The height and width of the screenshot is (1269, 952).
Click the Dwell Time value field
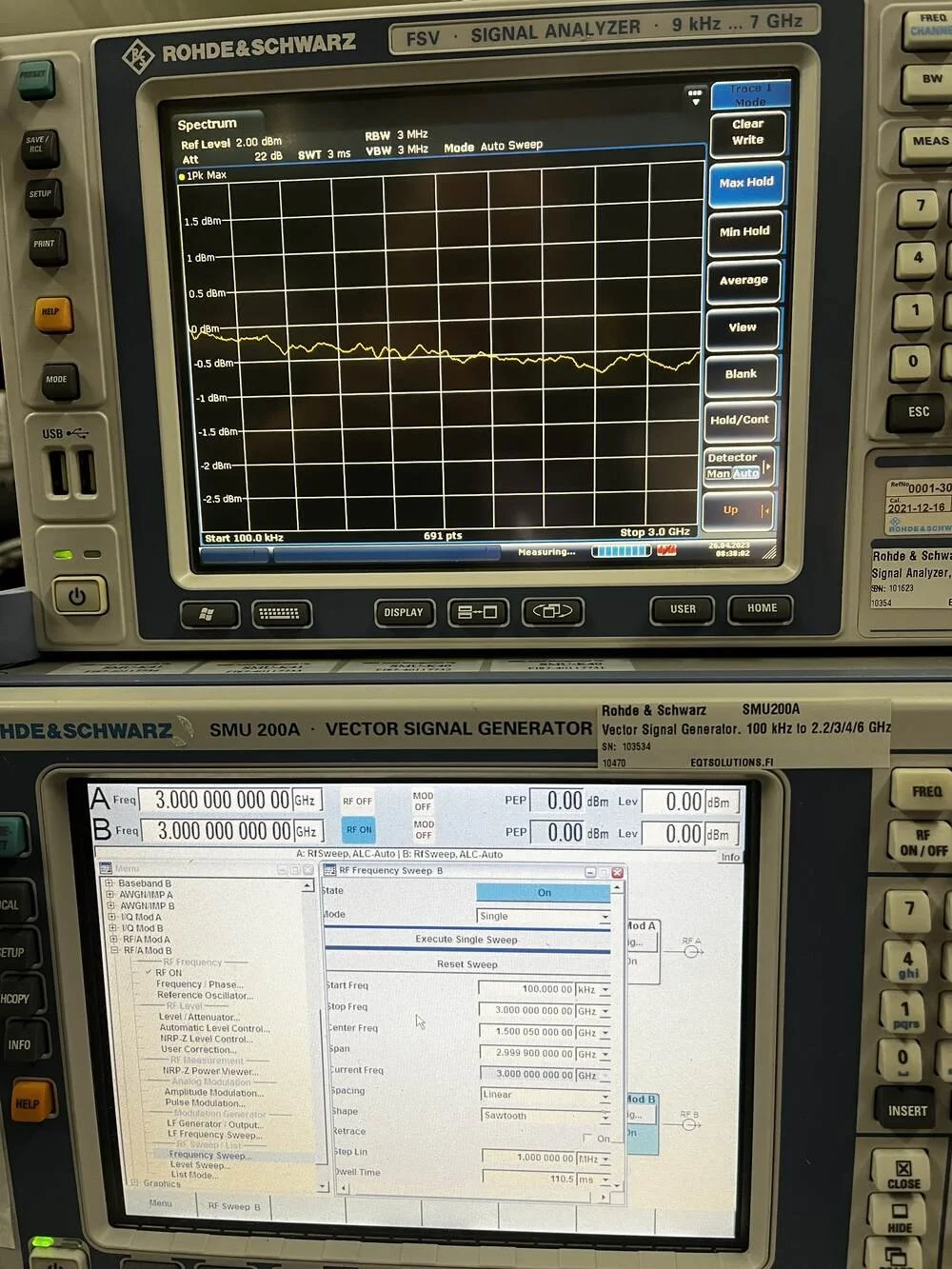tap(528, 1180)
